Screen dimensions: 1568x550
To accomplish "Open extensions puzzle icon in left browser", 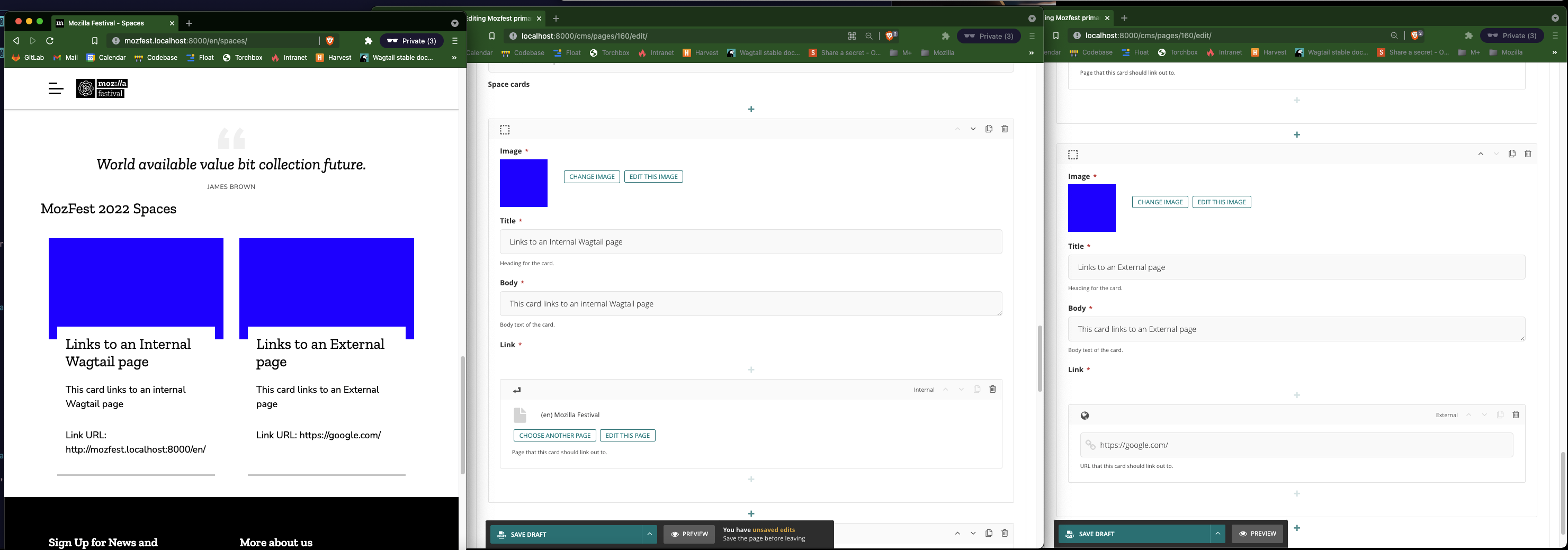I will pos(368,41).
